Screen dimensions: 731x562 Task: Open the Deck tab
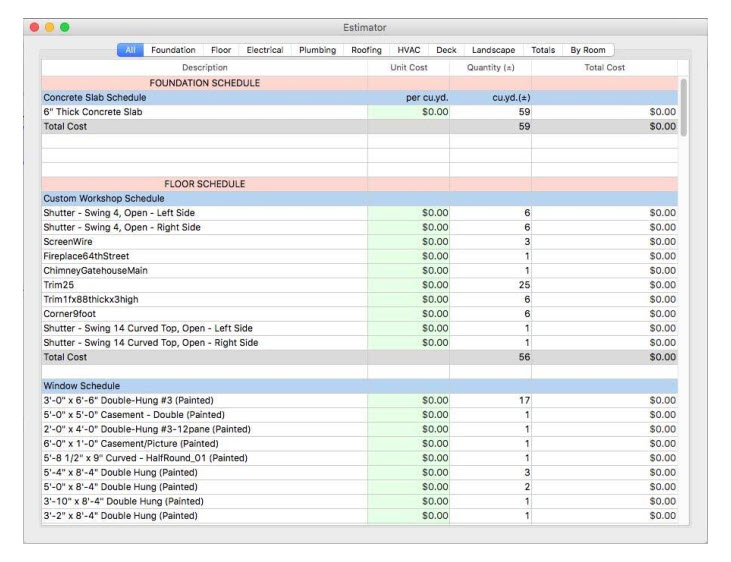coord(446,50)
